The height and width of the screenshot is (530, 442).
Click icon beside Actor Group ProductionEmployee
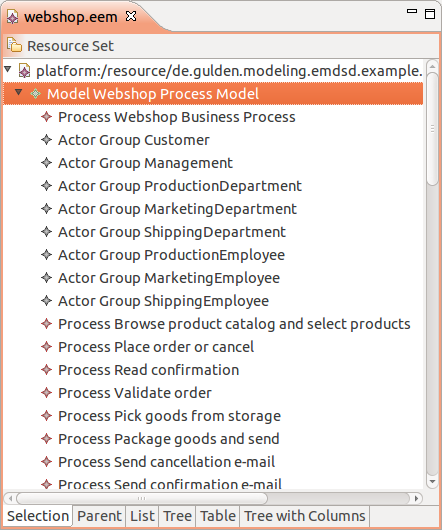(46, 255)
